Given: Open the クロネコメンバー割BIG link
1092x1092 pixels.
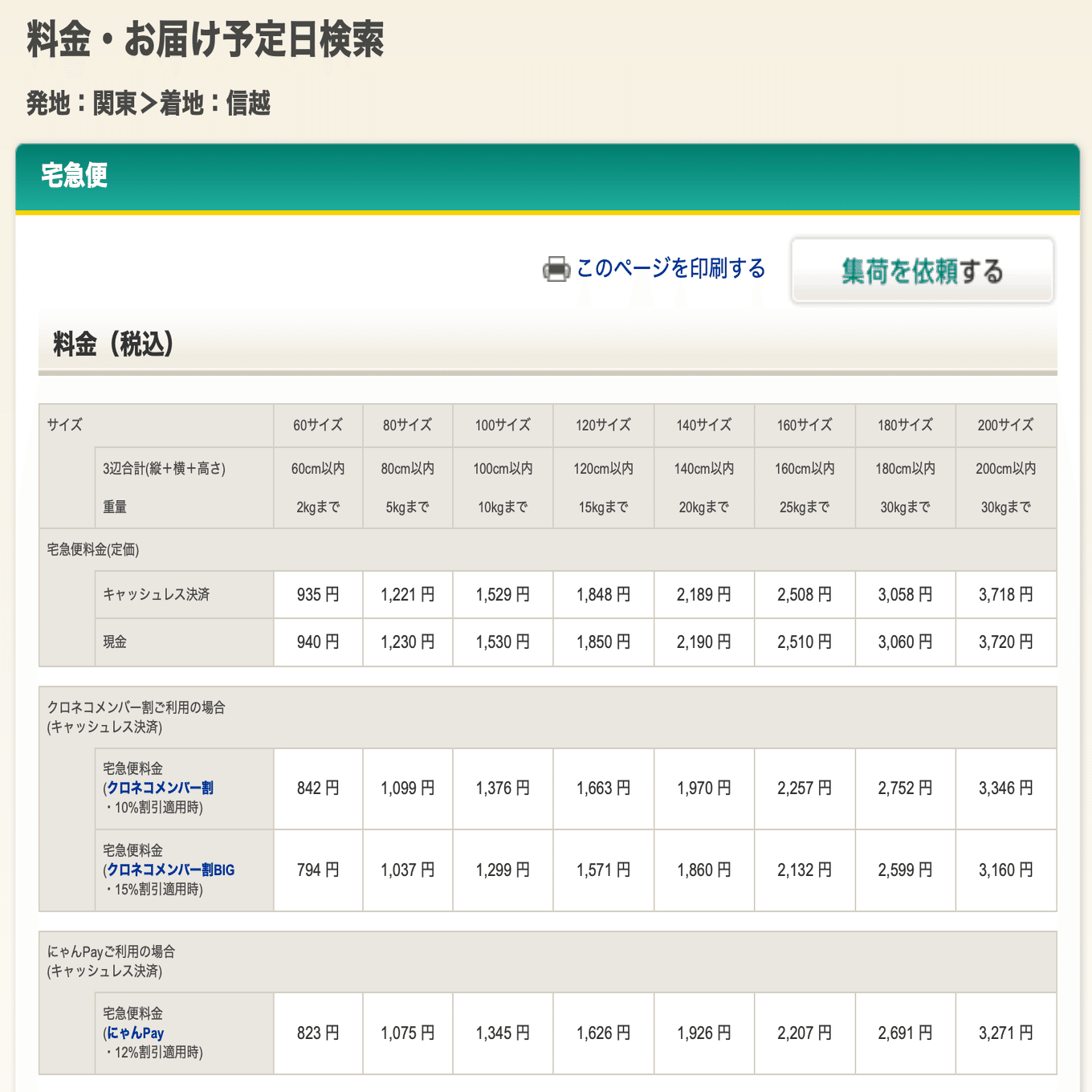Looking at the screenshot, I should tap(169, 870).
